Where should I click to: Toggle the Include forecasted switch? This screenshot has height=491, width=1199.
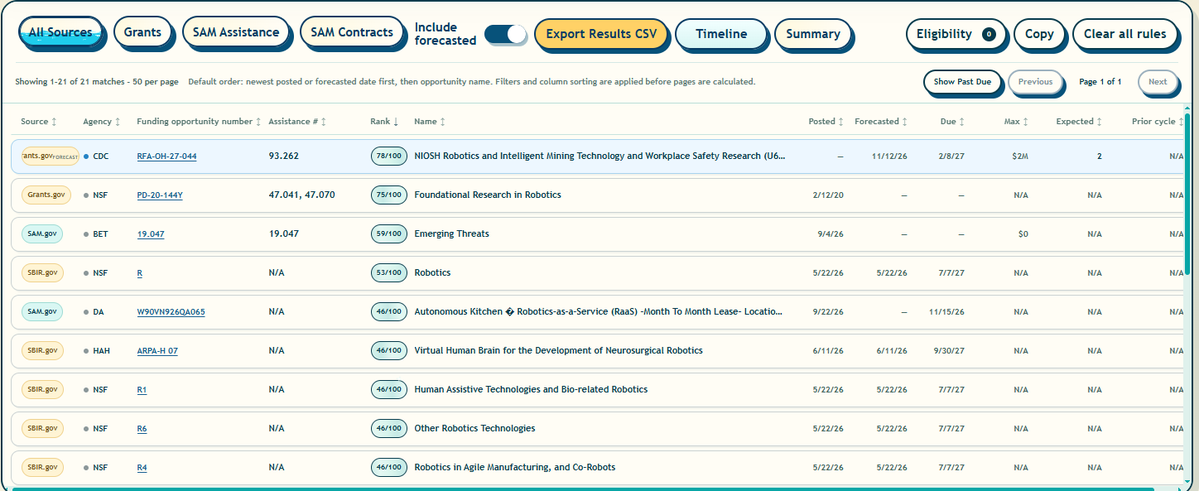[505, 34]
